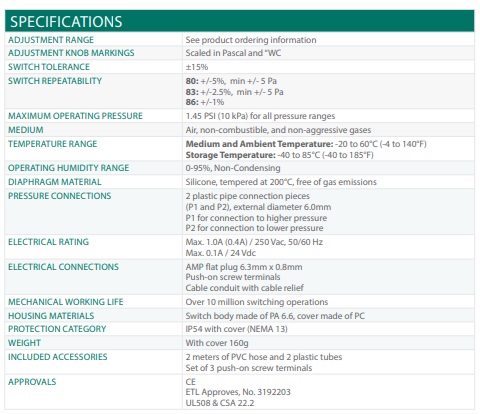Click 'UL508 & CSA 22.2' line
Screen dimensions: 480x414
[x=220, y=403]
